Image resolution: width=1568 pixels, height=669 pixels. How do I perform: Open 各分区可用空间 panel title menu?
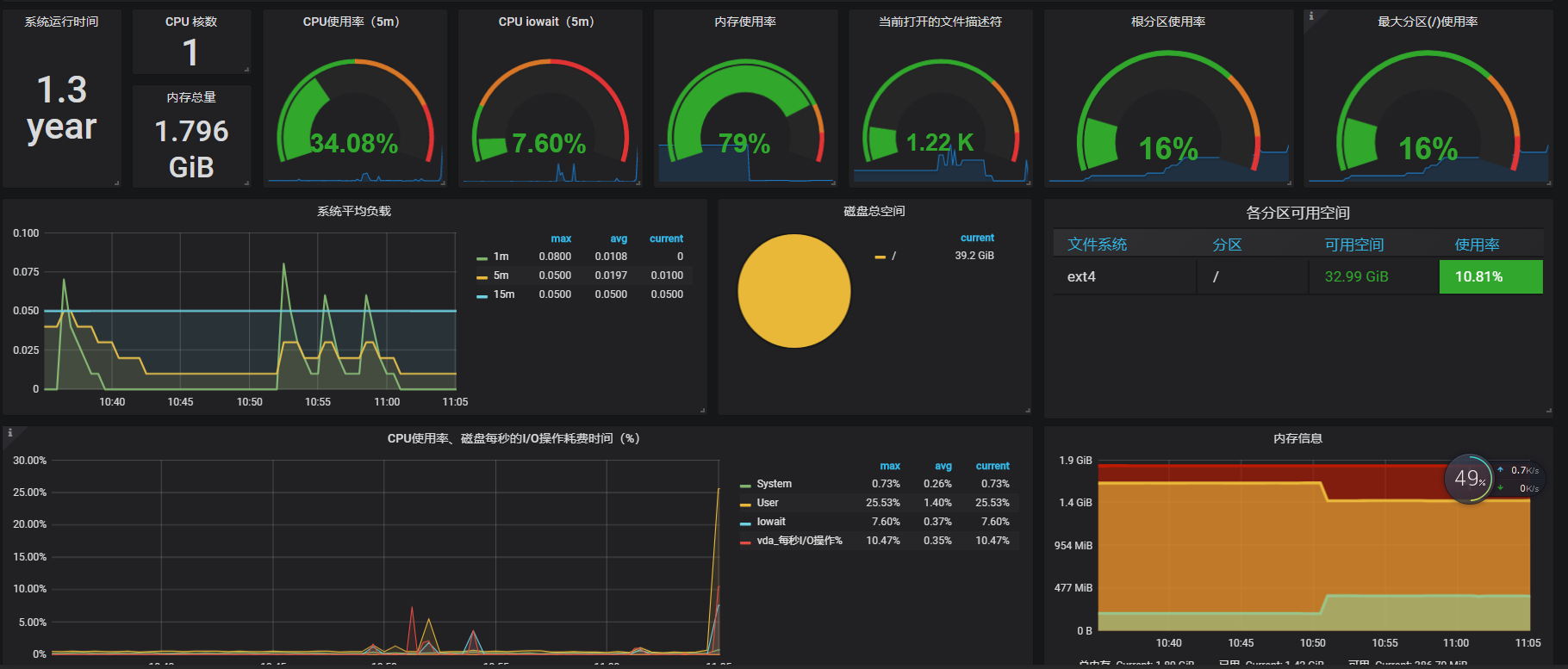[x=1297, y=213]
